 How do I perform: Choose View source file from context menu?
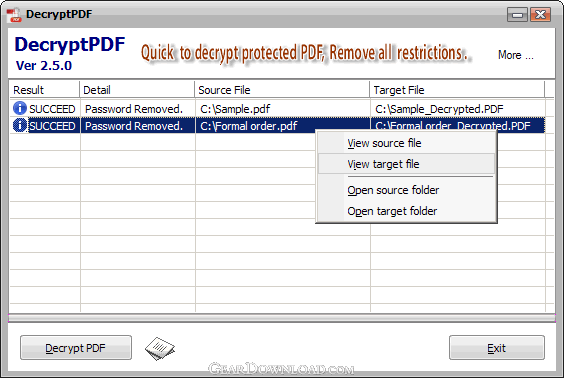(x=406, y=143)
